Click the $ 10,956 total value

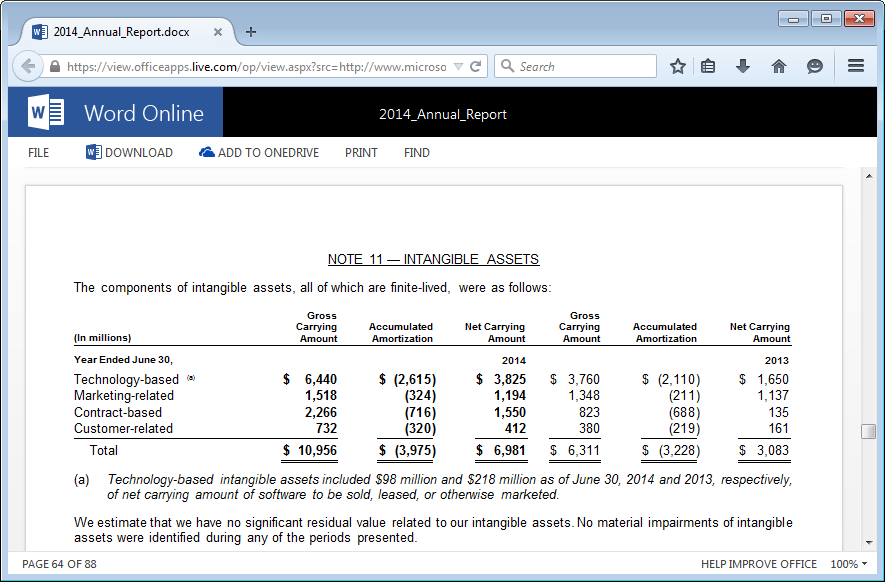(310, 450)
